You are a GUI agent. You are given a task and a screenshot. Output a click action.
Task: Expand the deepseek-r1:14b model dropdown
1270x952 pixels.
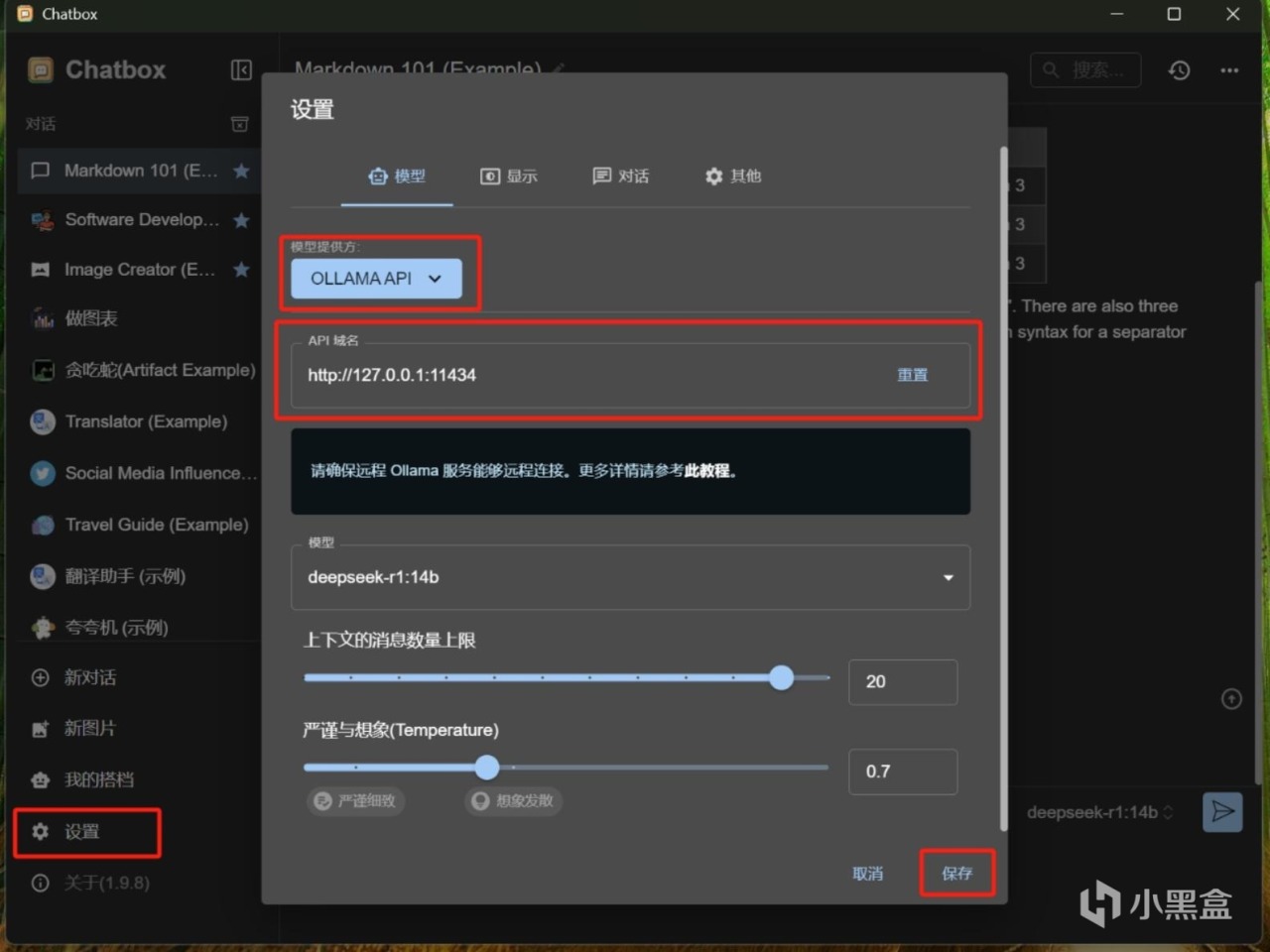630,577
